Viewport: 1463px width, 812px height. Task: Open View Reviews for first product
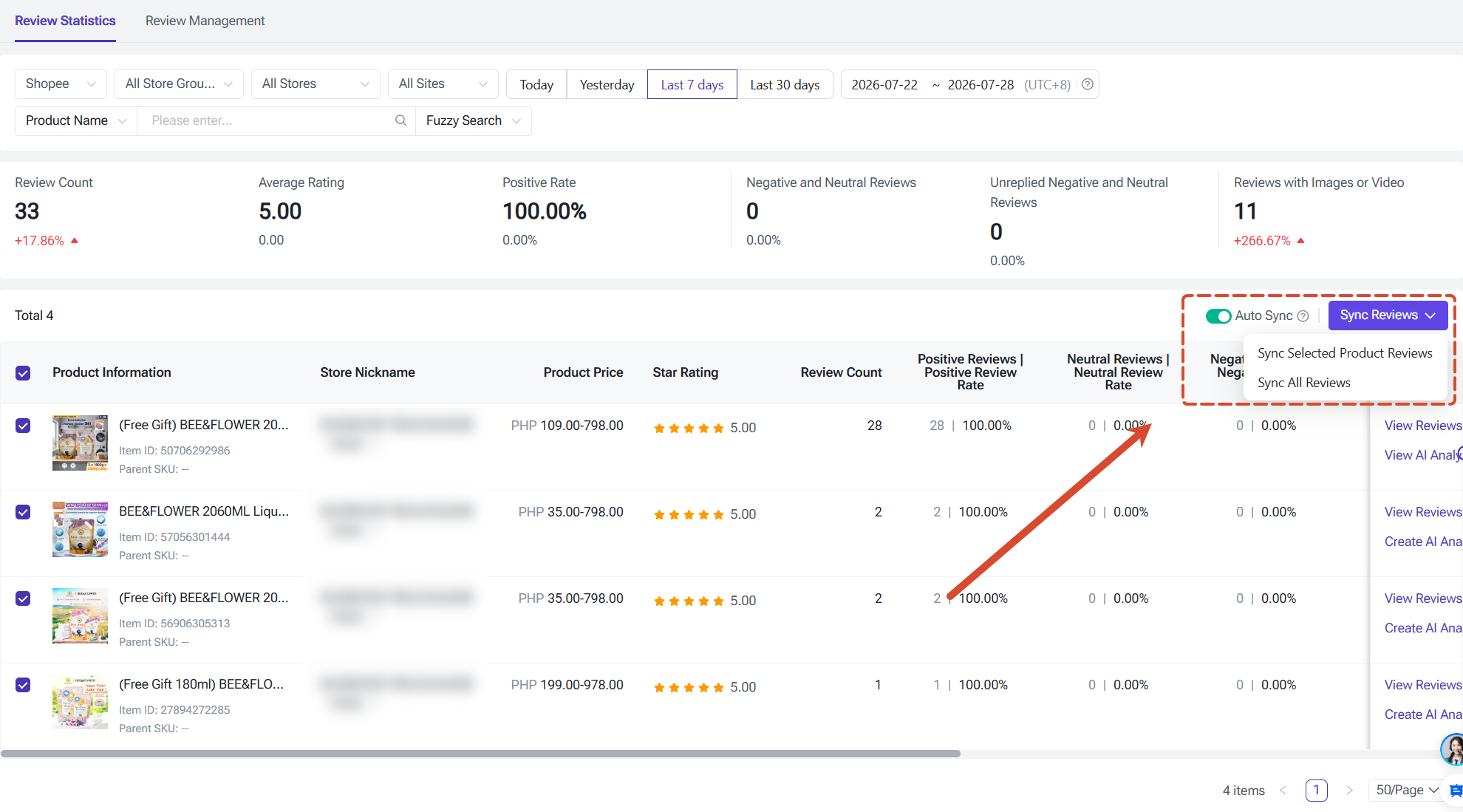tap(1423, 426)
